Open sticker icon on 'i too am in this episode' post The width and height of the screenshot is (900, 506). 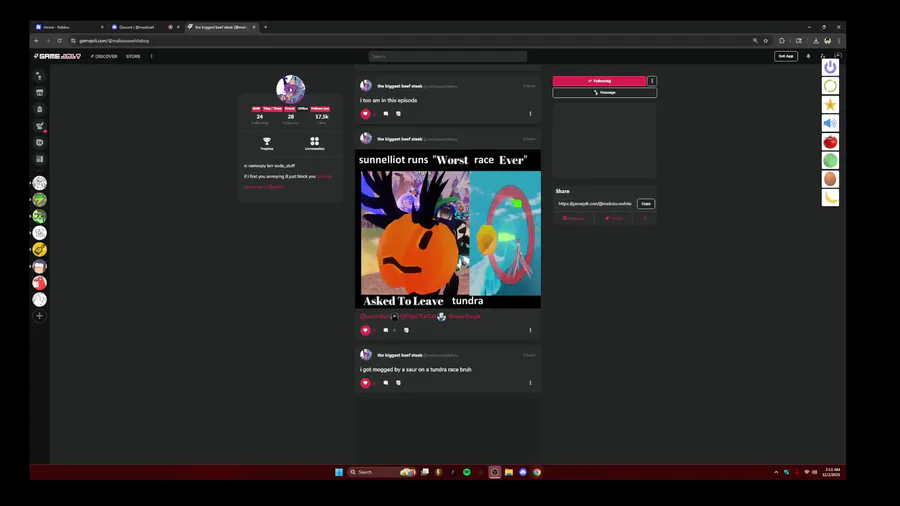tap(398, 114)
